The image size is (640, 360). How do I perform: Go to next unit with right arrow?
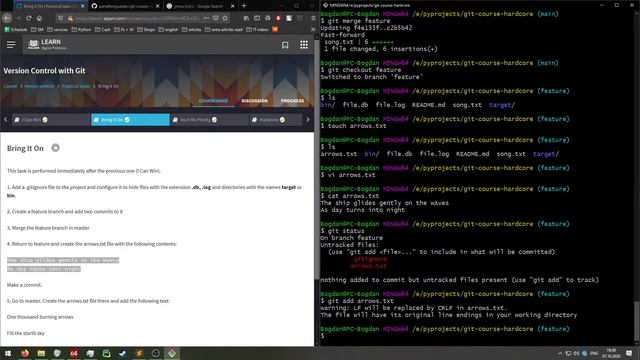click(308, 120)
